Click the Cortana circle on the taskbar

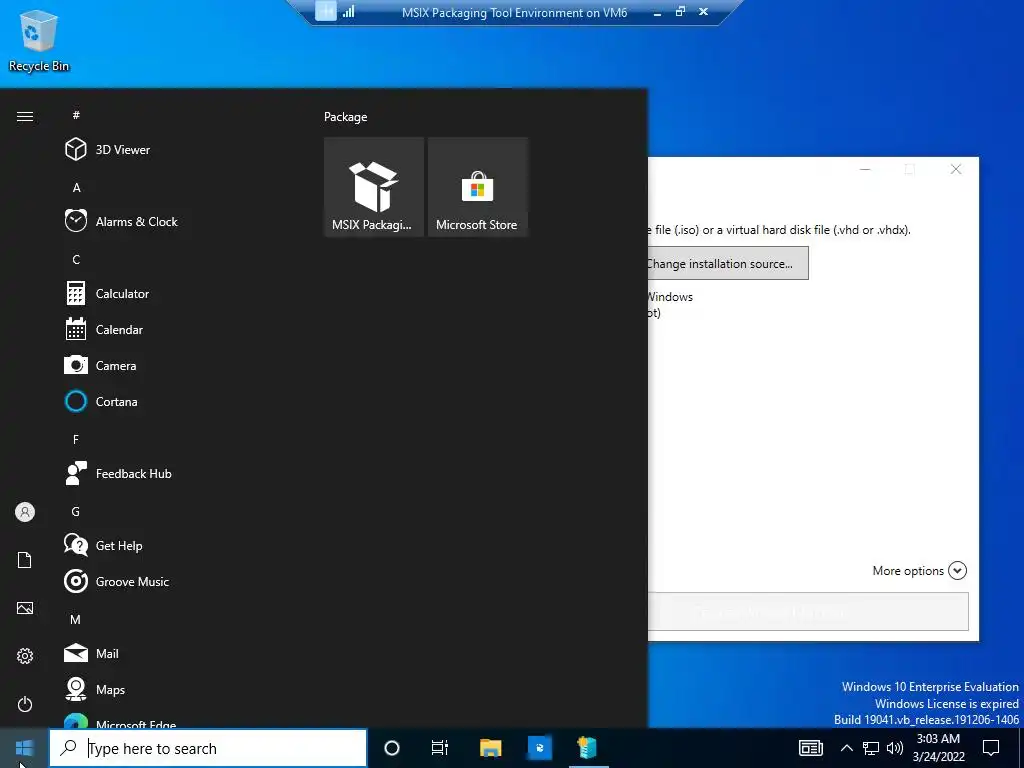pyautogui.click(x=392, y=748)
